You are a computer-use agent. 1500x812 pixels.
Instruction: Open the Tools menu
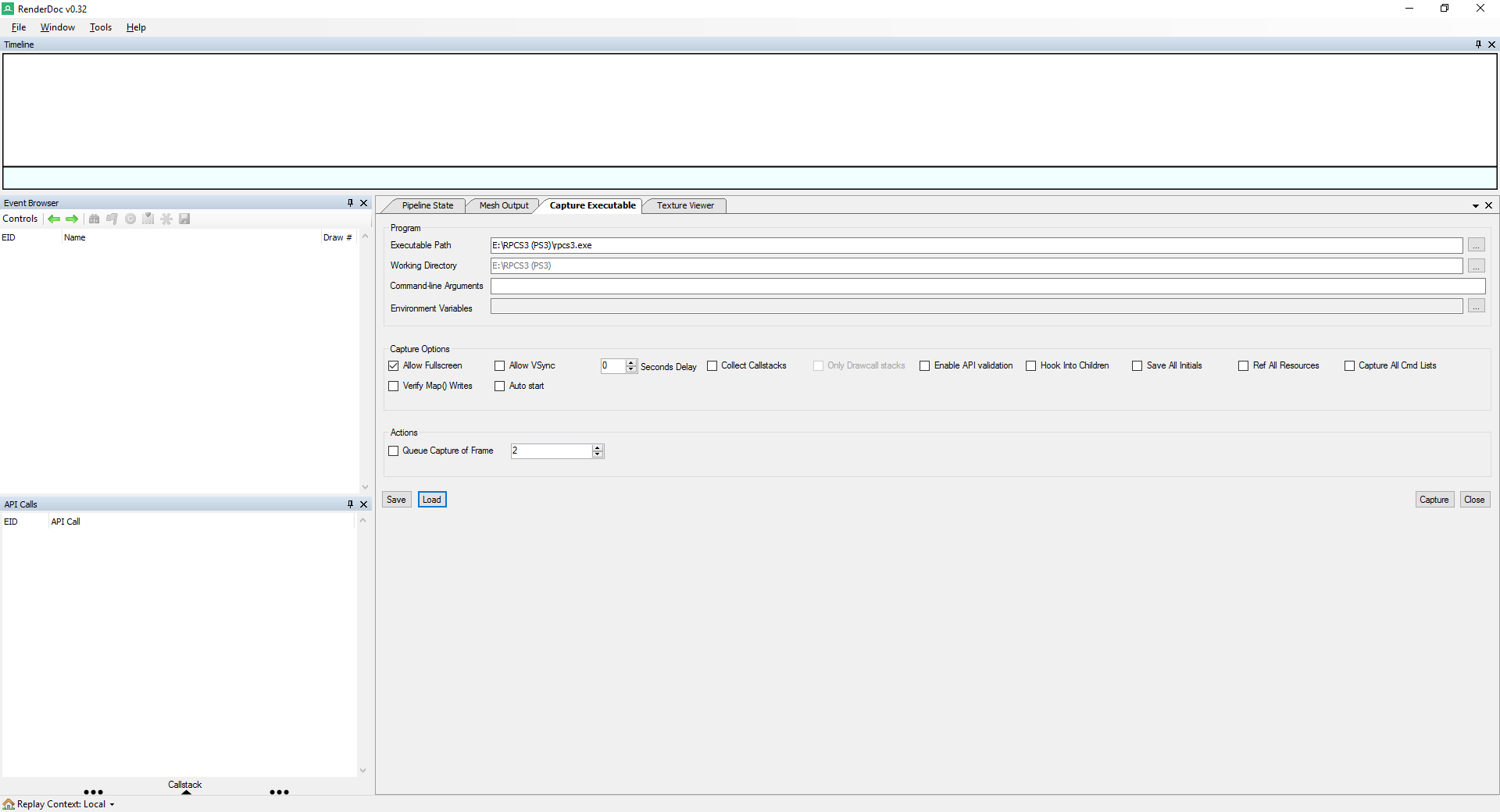100,27
